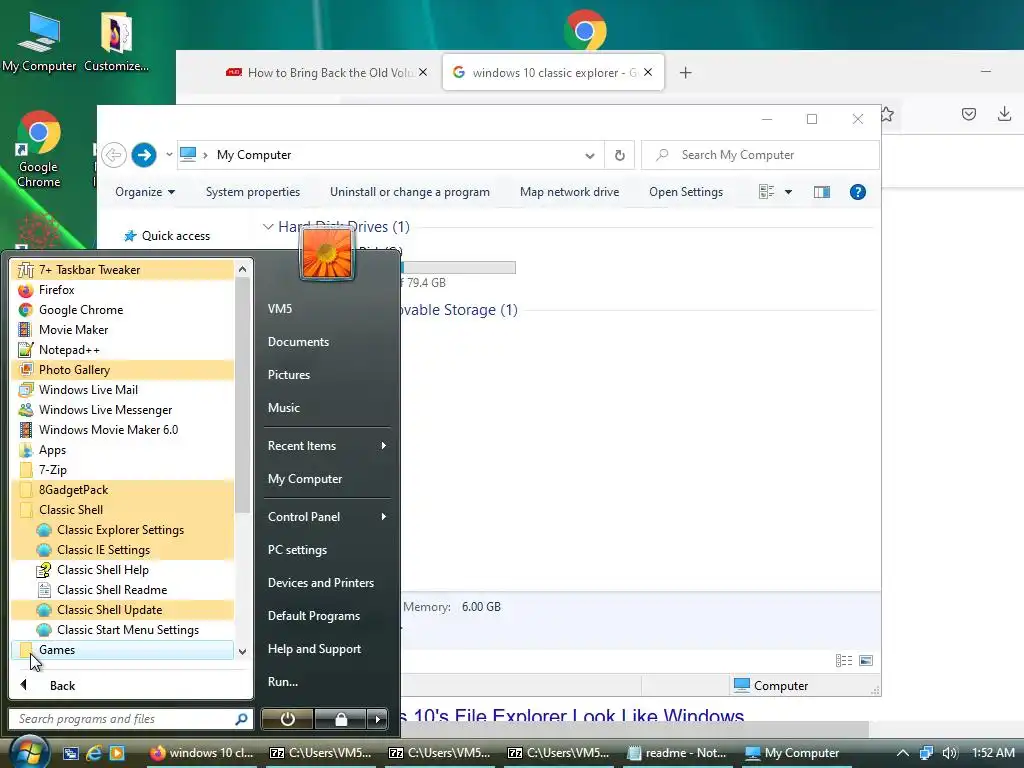Click the Explorer refresh button
1024x768 pixels.
[619, 155]
